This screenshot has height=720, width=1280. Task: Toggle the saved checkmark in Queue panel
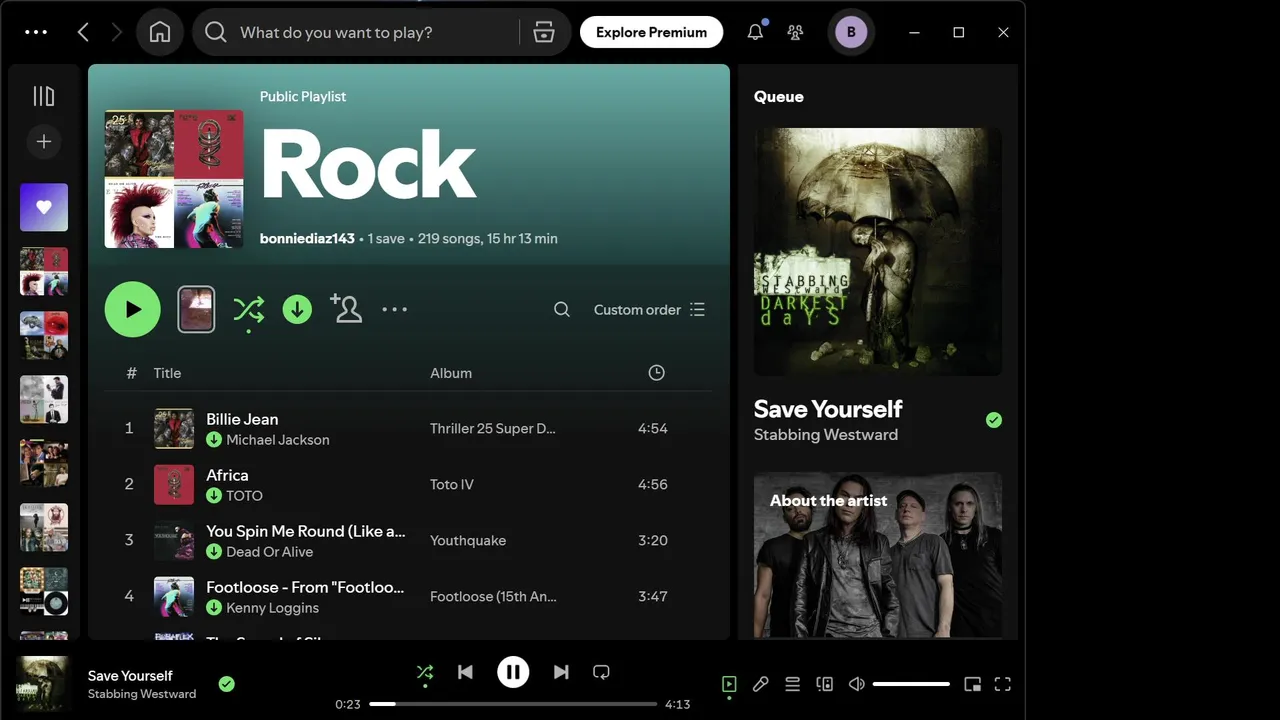click(993, 420)
